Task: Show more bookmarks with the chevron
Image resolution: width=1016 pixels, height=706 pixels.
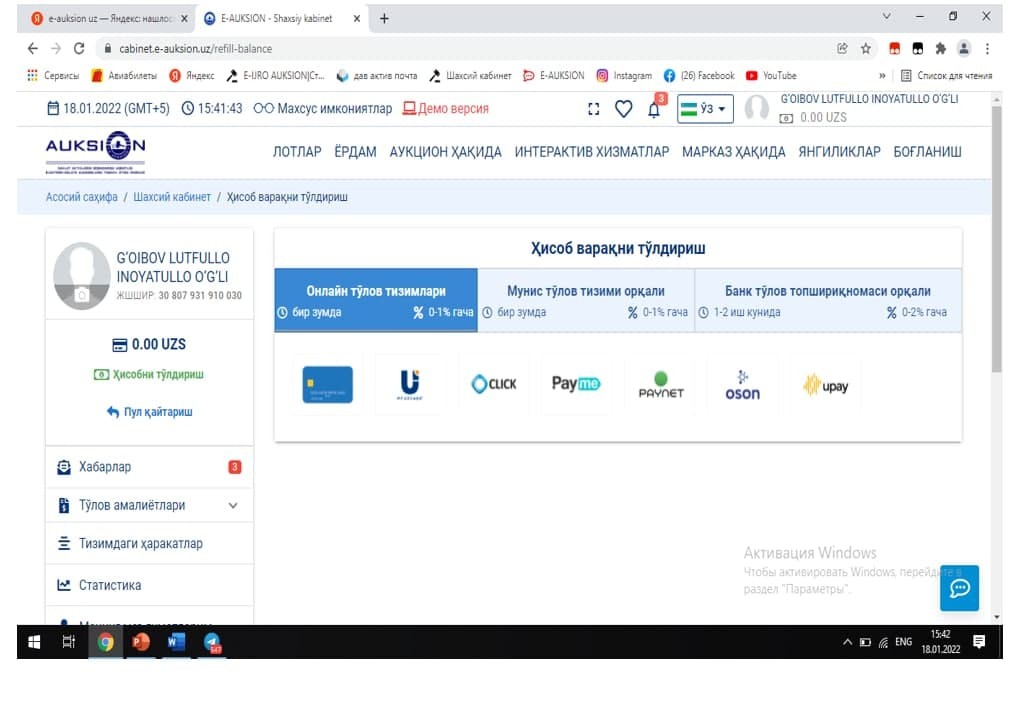Action: point(882,76)
